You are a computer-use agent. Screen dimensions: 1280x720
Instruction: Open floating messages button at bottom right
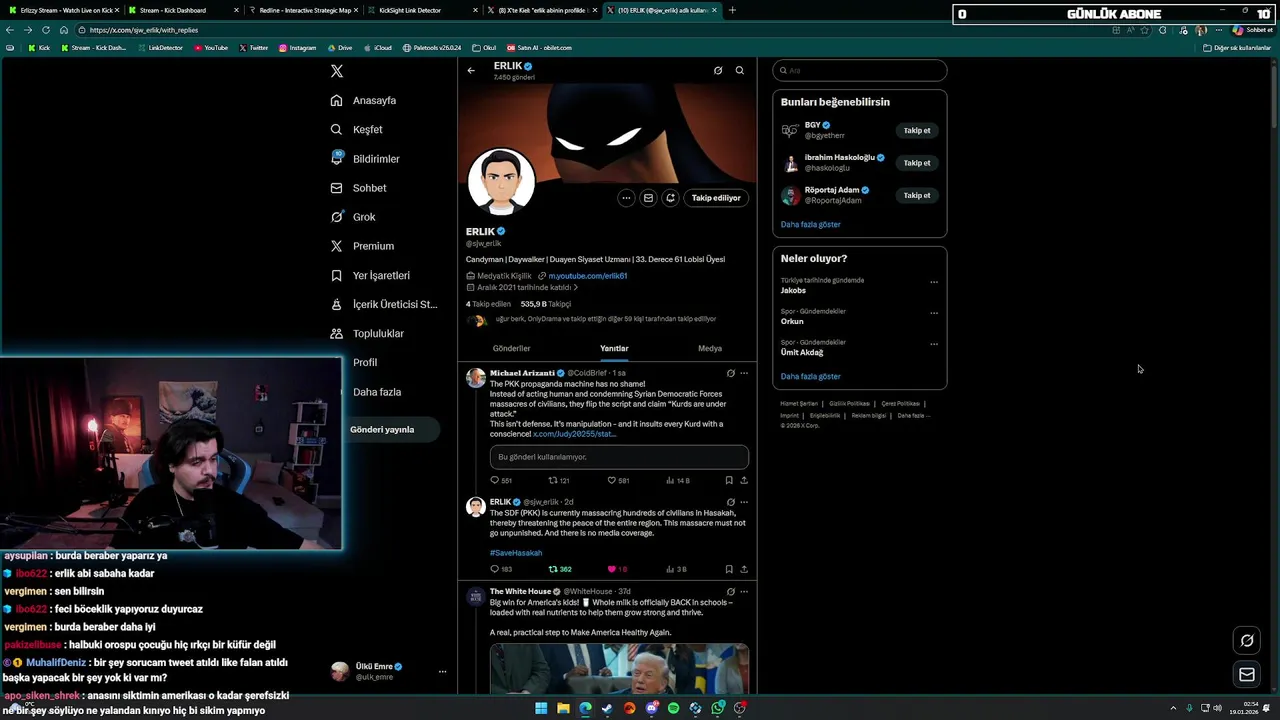tap(1247, 675)
